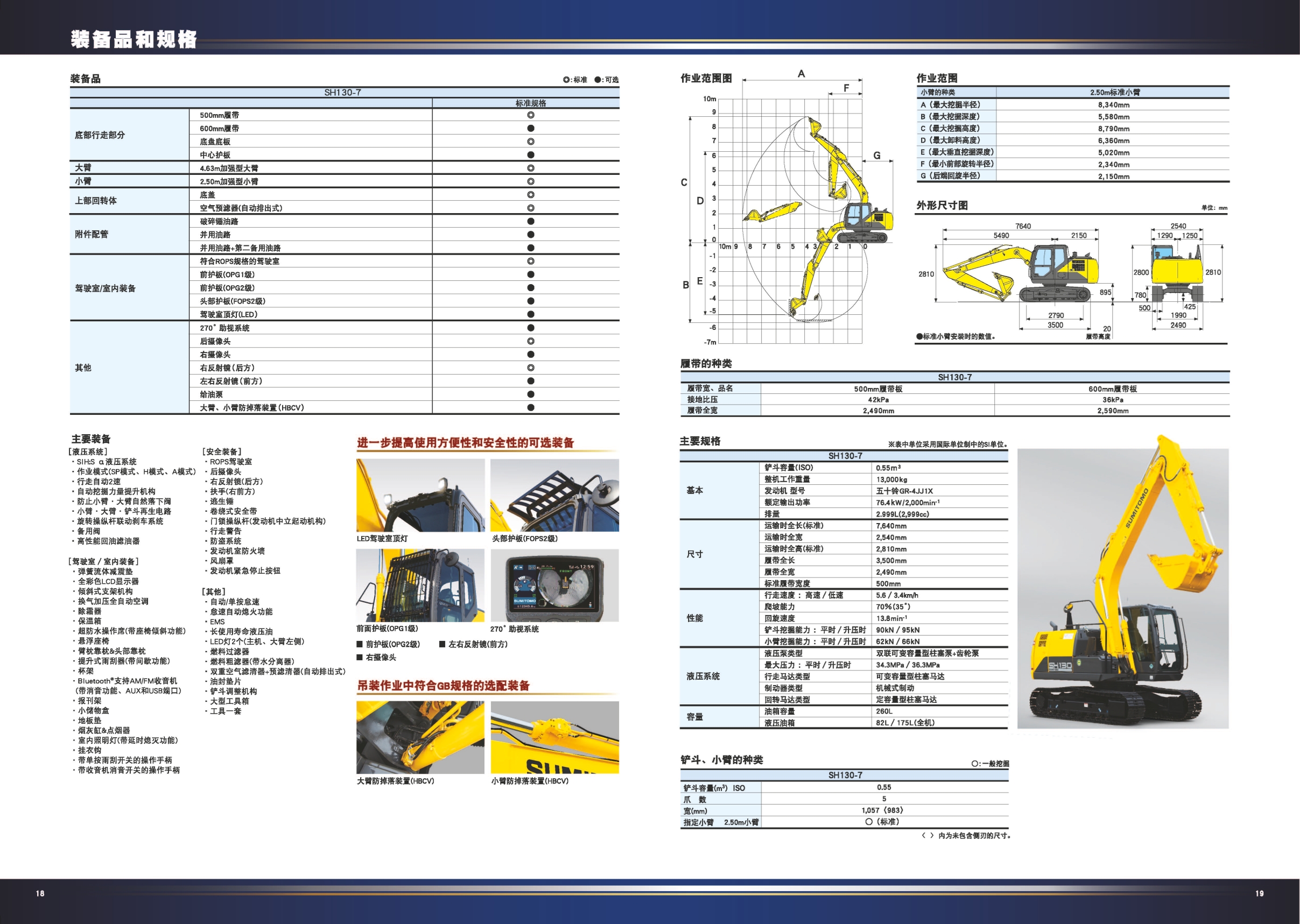Select the 双联可变容量型柱塞泵+齿轮泵 pump type value
The height and width of the screenshot is (924, 1300).
click(x=927, y=654)
